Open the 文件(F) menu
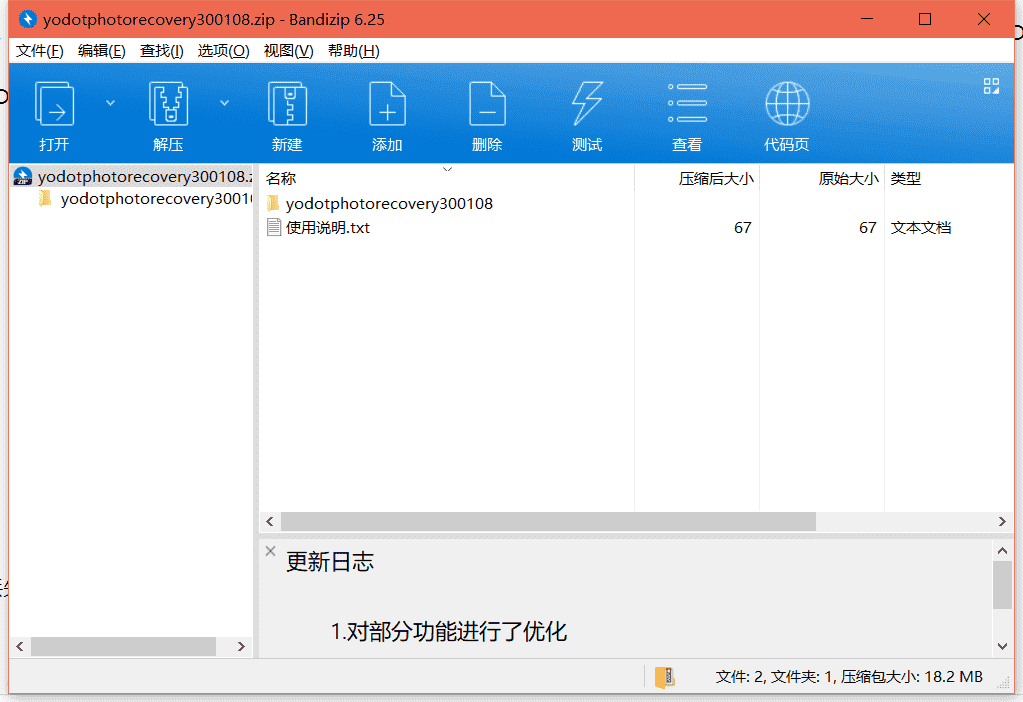This screenshot has width=1023, height=702. click(x=39, y=51)
